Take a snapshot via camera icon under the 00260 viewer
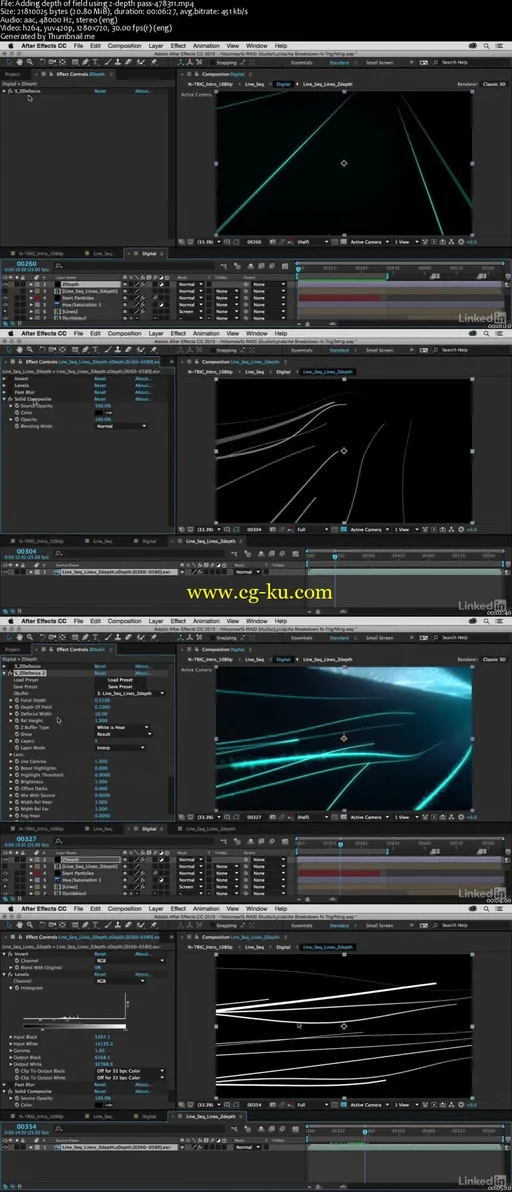This screenshot has width=512, height=1192. pos(272,242)
